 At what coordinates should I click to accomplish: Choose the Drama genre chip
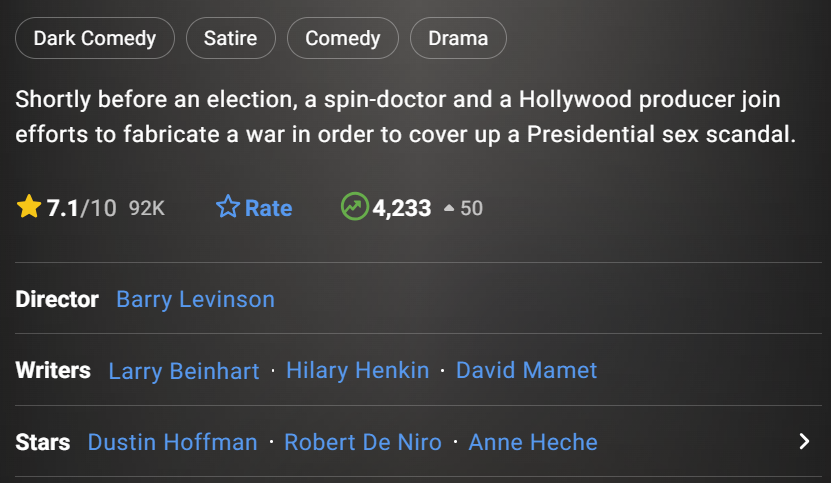pos(458,38)
